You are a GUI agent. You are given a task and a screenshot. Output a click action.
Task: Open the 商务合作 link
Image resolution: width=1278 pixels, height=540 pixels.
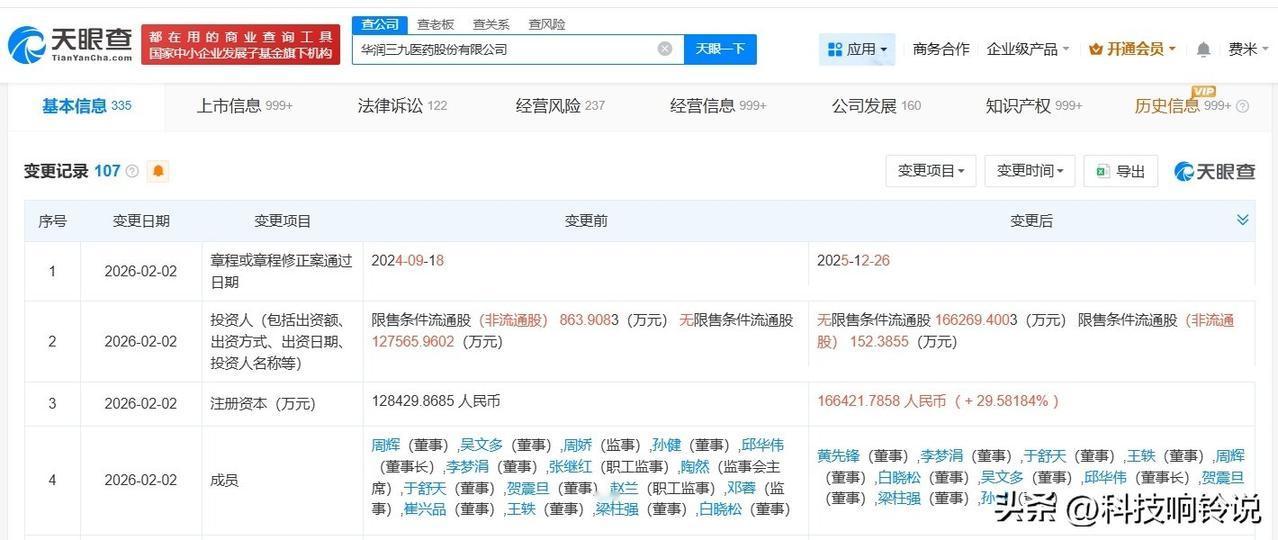941,49
